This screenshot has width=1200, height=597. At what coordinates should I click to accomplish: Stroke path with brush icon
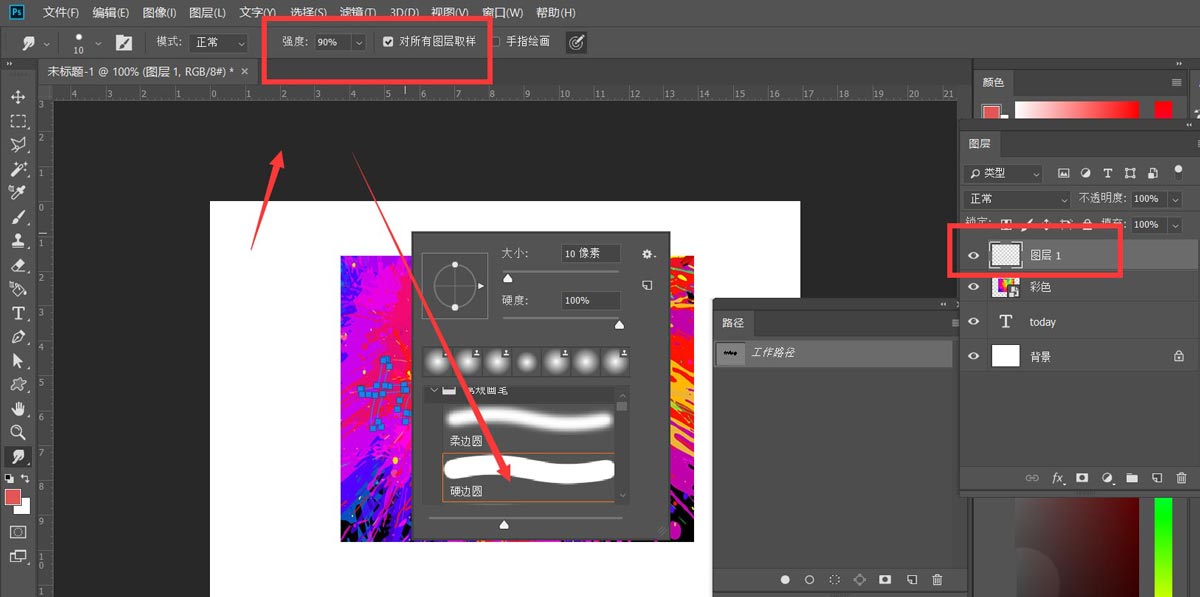[809, 579]
